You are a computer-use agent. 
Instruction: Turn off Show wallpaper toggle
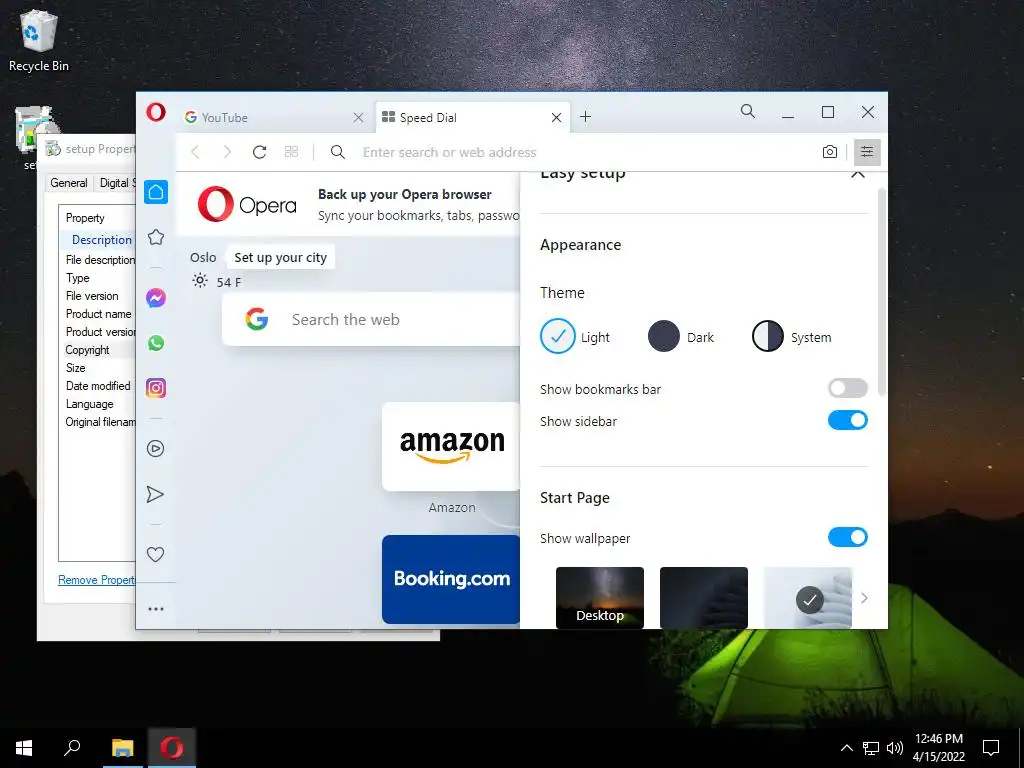coord(848,537)
